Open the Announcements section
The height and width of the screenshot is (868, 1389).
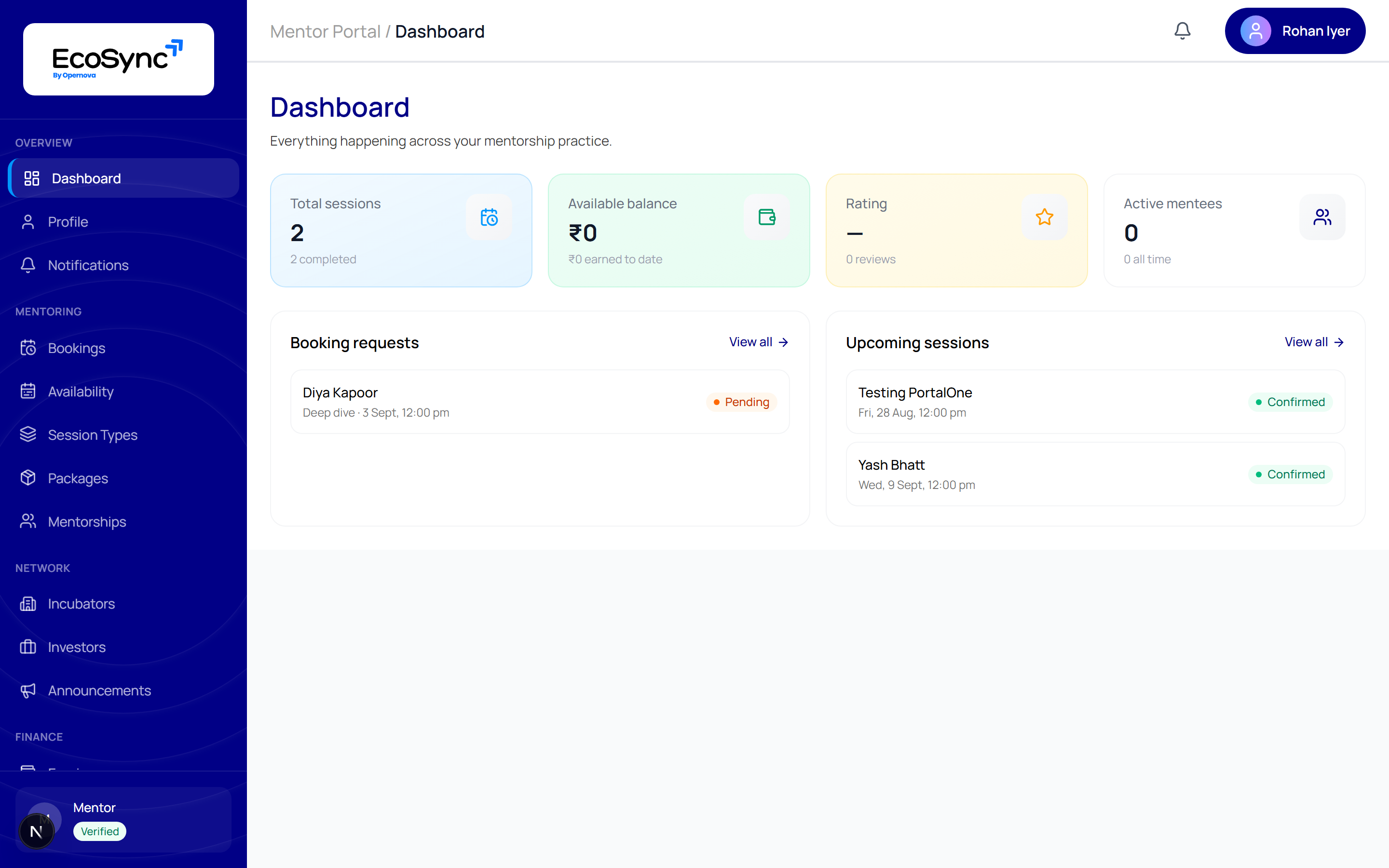123,691
